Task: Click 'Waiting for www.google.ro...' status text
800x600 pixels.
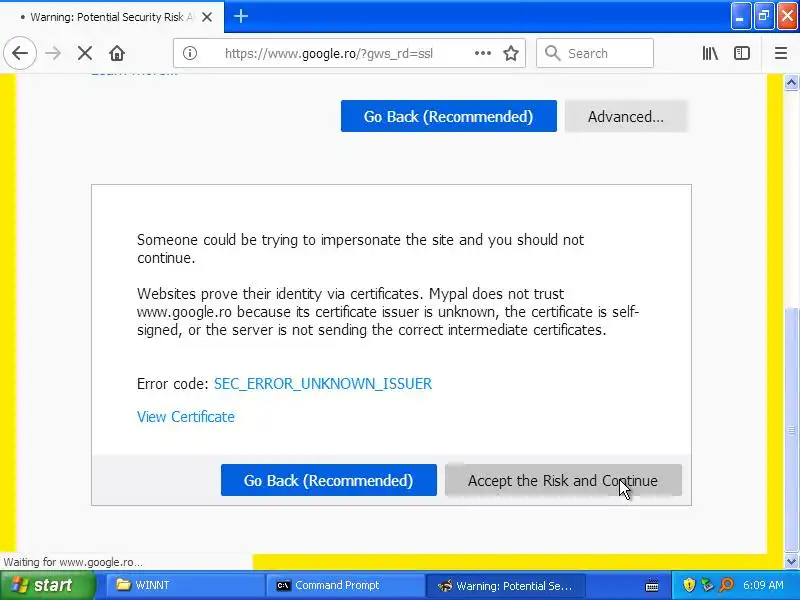Action: (73, 562)
